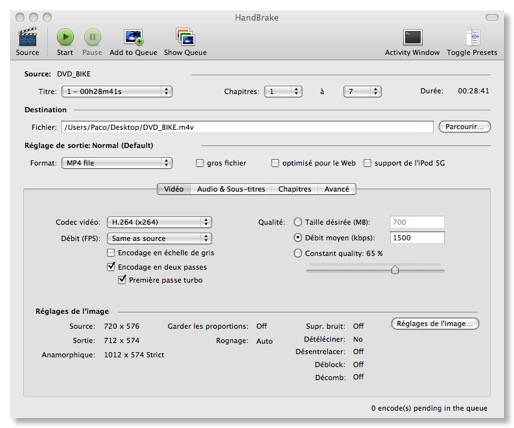Click the constant quality slider handle

pyautogui.click(x=395, y=269)
